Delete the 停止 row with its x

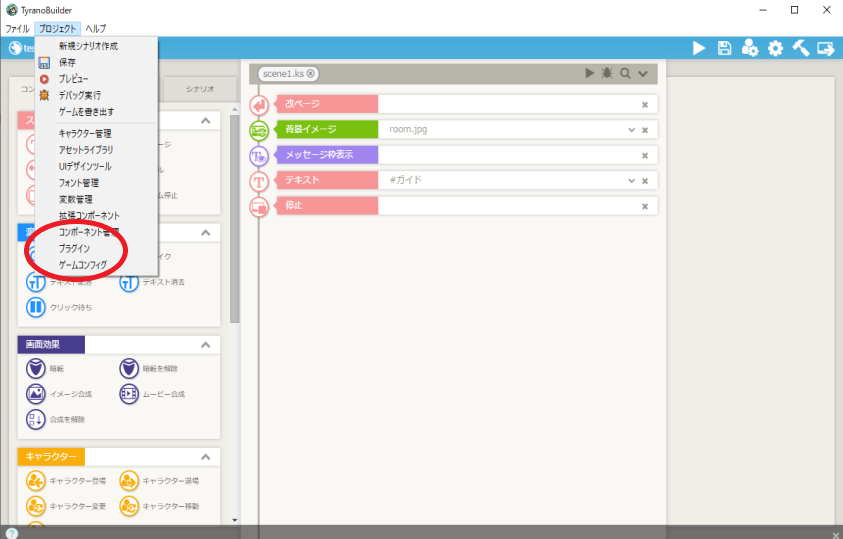(x=645, y=206)
